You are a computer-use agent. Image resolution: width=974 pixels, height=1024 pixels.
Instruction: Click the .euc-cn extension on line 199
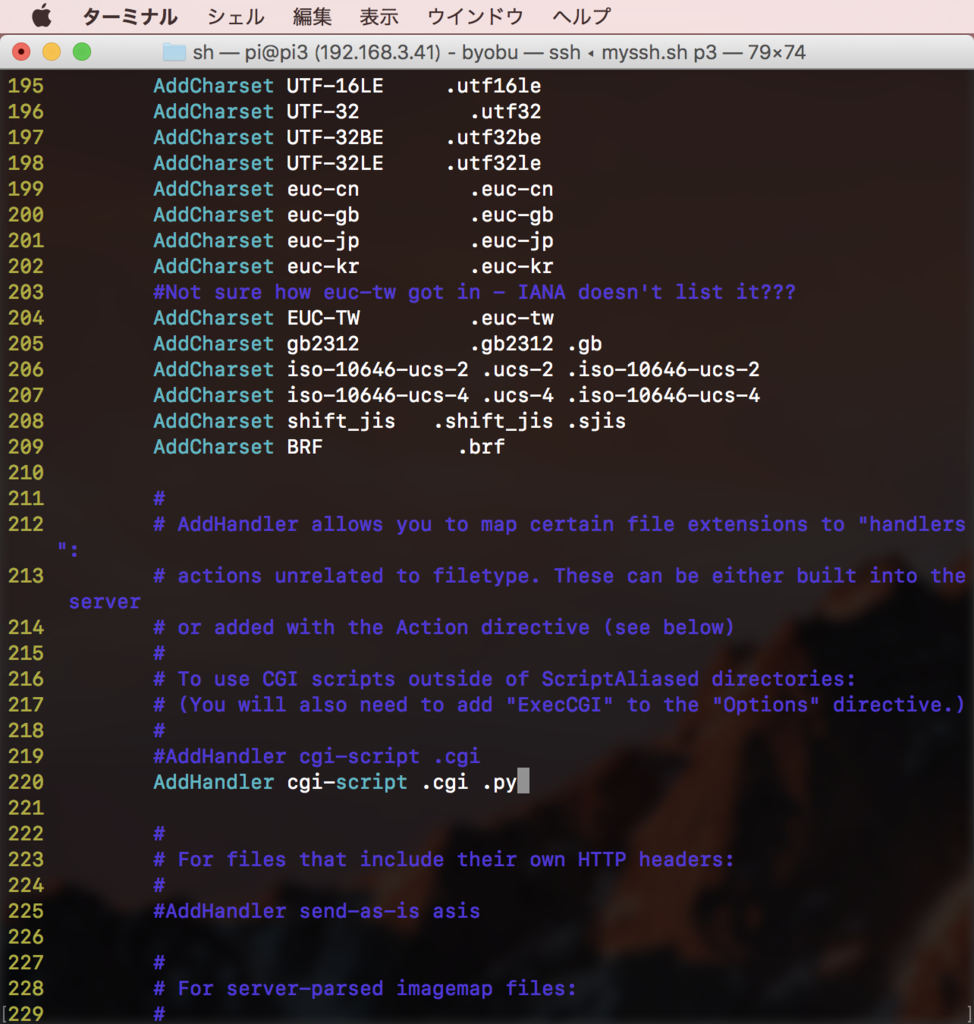[511, 189]
